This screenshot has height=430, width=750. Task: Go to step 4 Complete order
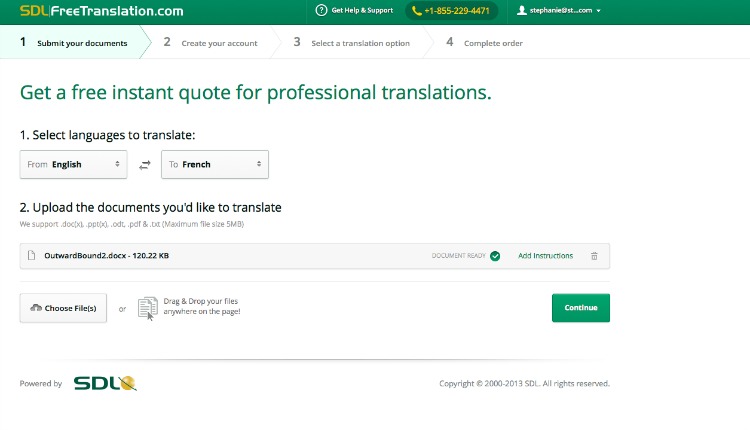[x=484, y=43]
